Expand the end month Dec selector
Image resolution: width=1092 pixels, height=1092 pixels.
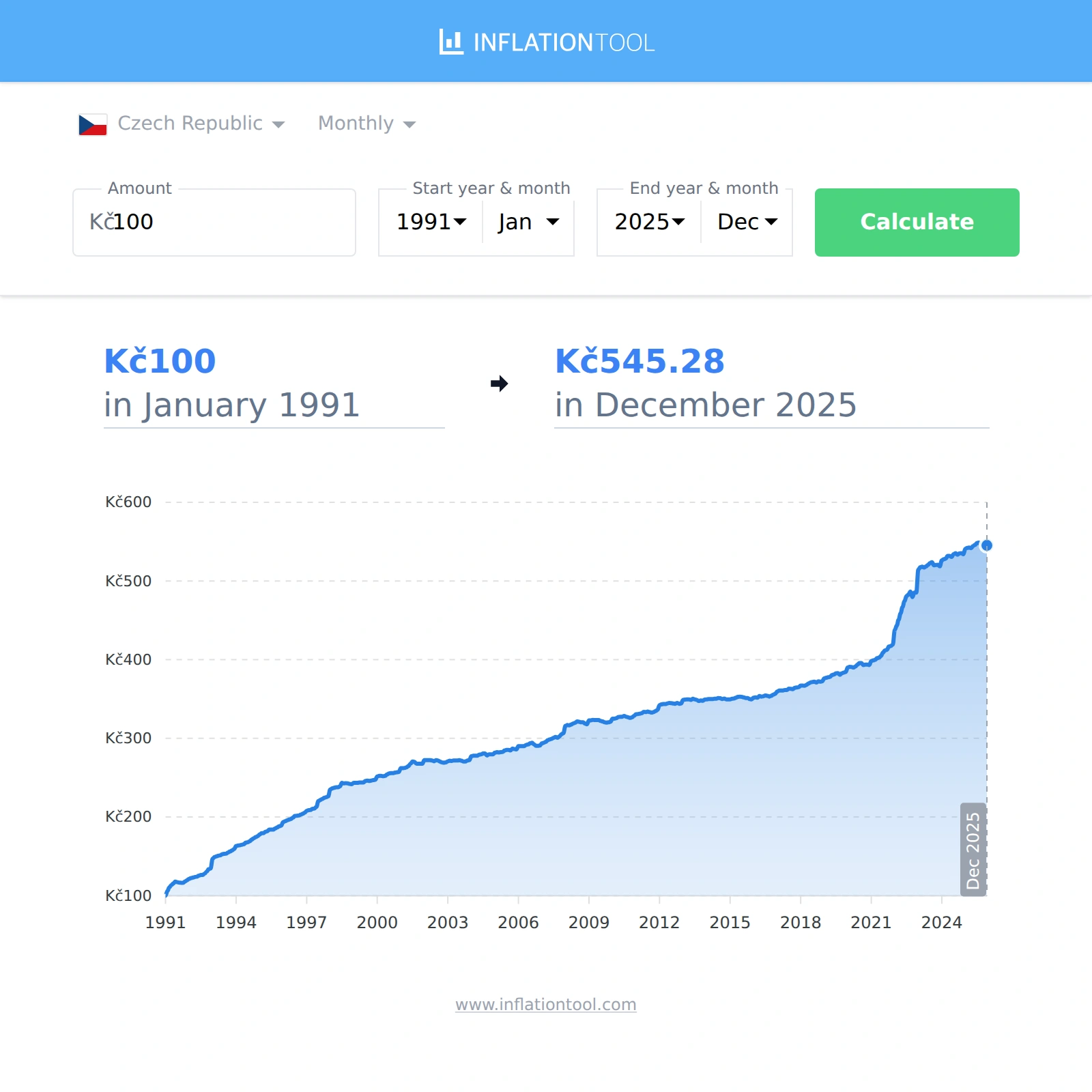[x=747, y=222]
